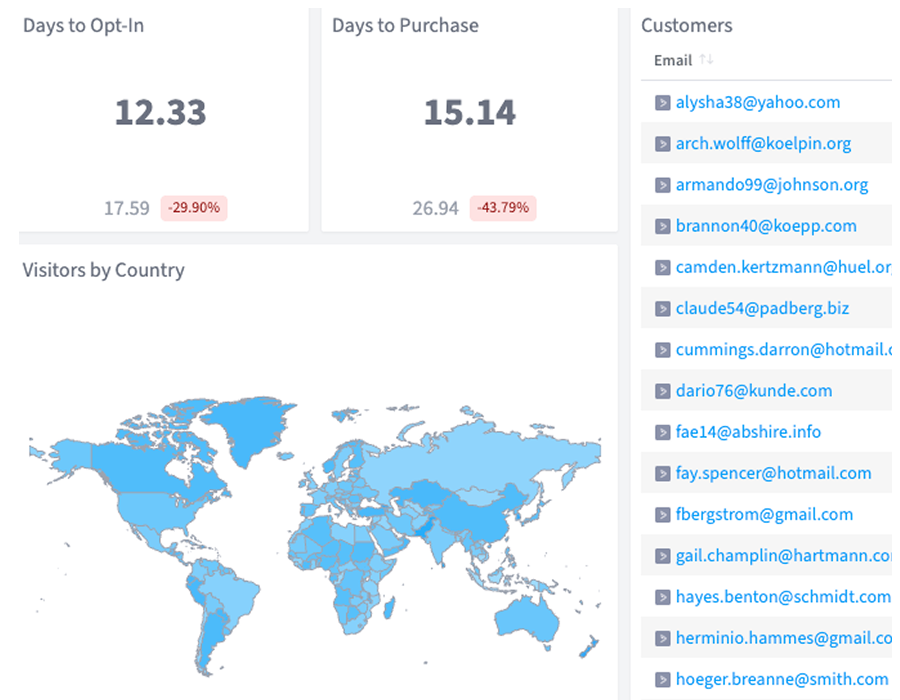Expand the hoeger.breanne@smith.com customer row
Image resolution: width=900 pixels, height=700 pixels.
662,679
